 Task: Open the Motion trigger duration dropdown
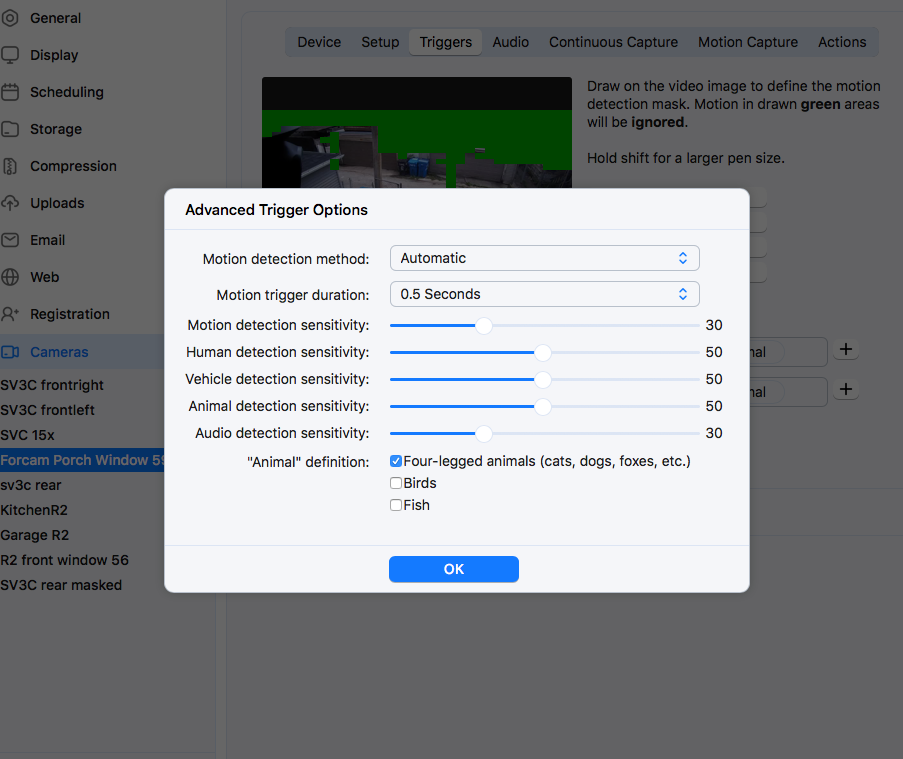tap(544, 294)
